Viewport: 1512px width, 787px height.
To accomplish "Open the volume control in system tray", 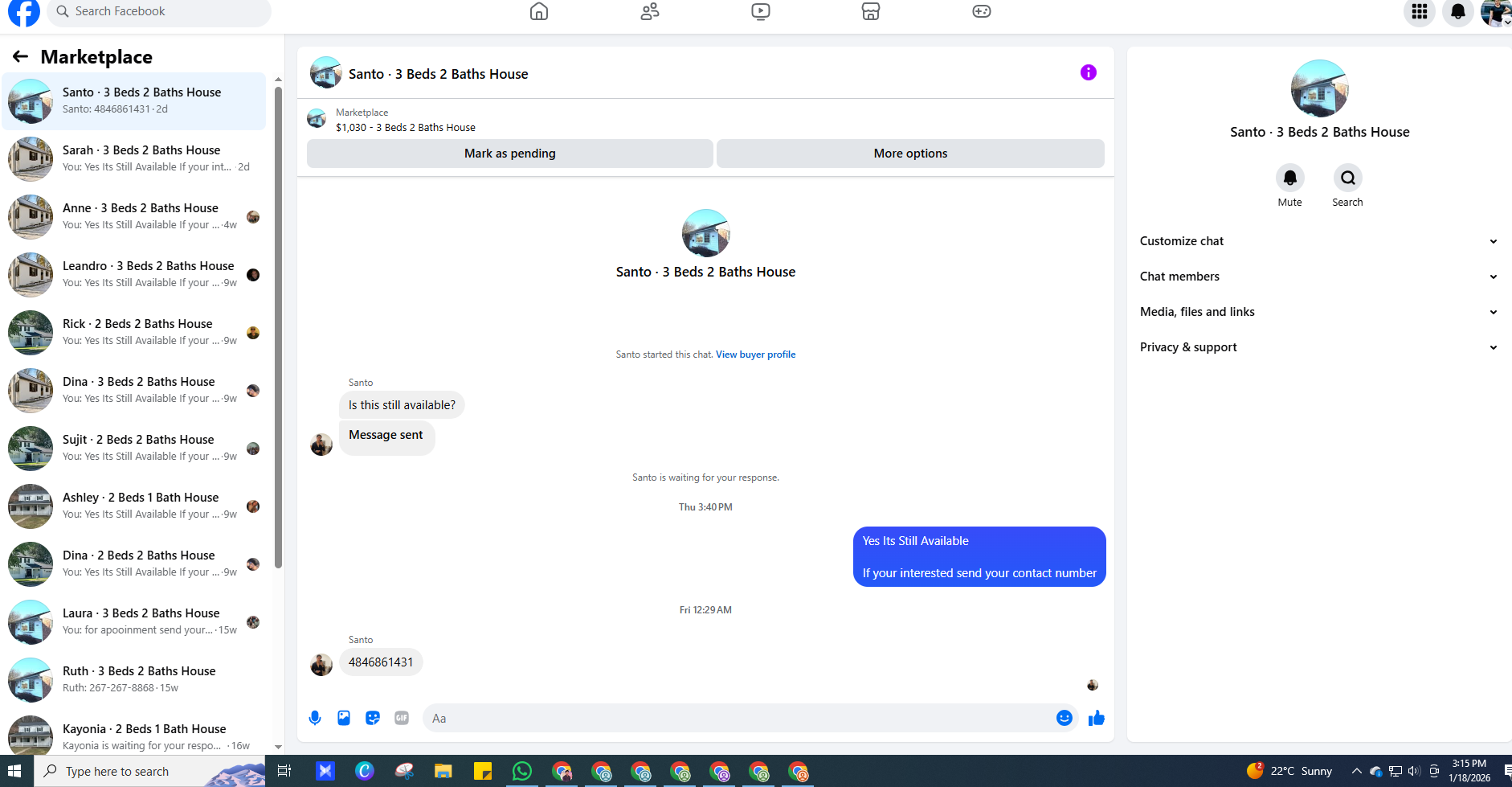I will point(1414,772).
